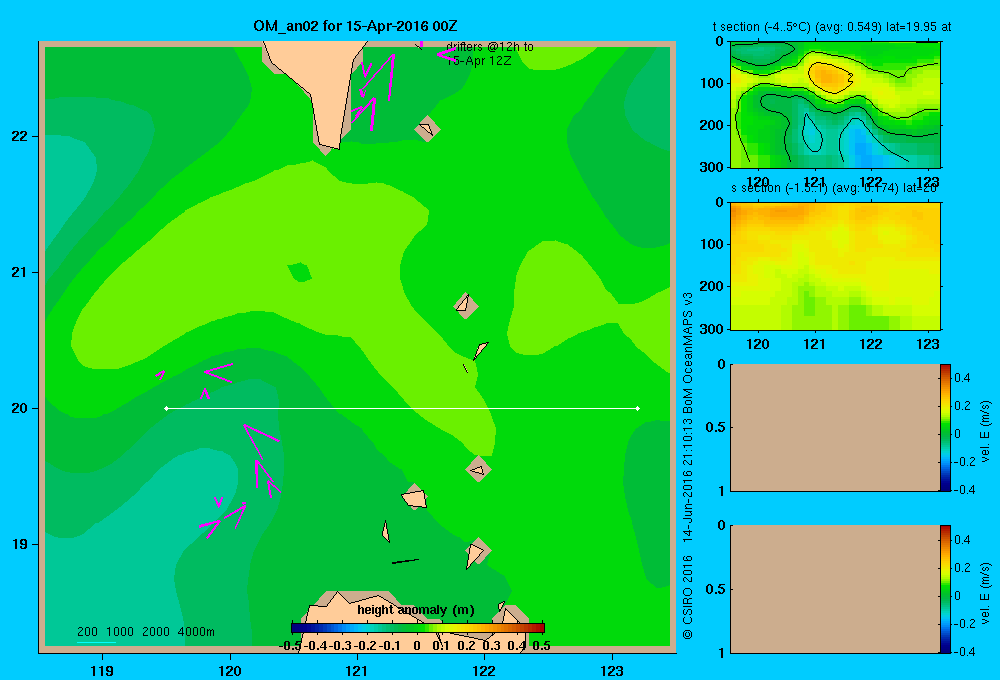Click the "height anomaly (m)" label
1000x680 pixels.
pyautogui.click(x=416, y=610)
